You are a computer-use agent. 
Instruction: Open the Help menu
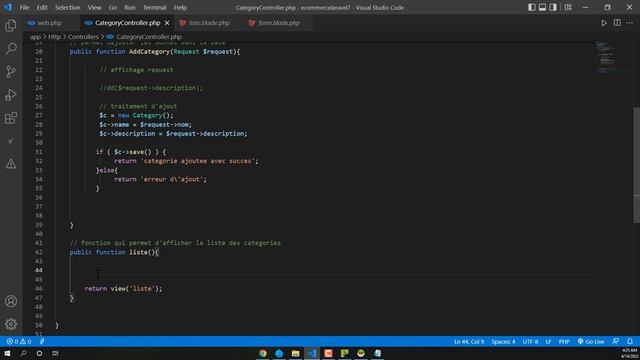point(180,8)
